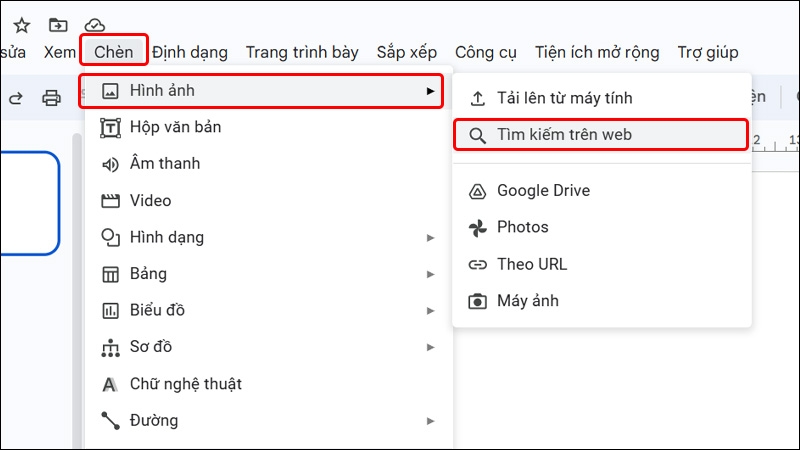This screenshot has height=450, width=800.
Task: Click the redo arrow icon
Action: (15, 98)
